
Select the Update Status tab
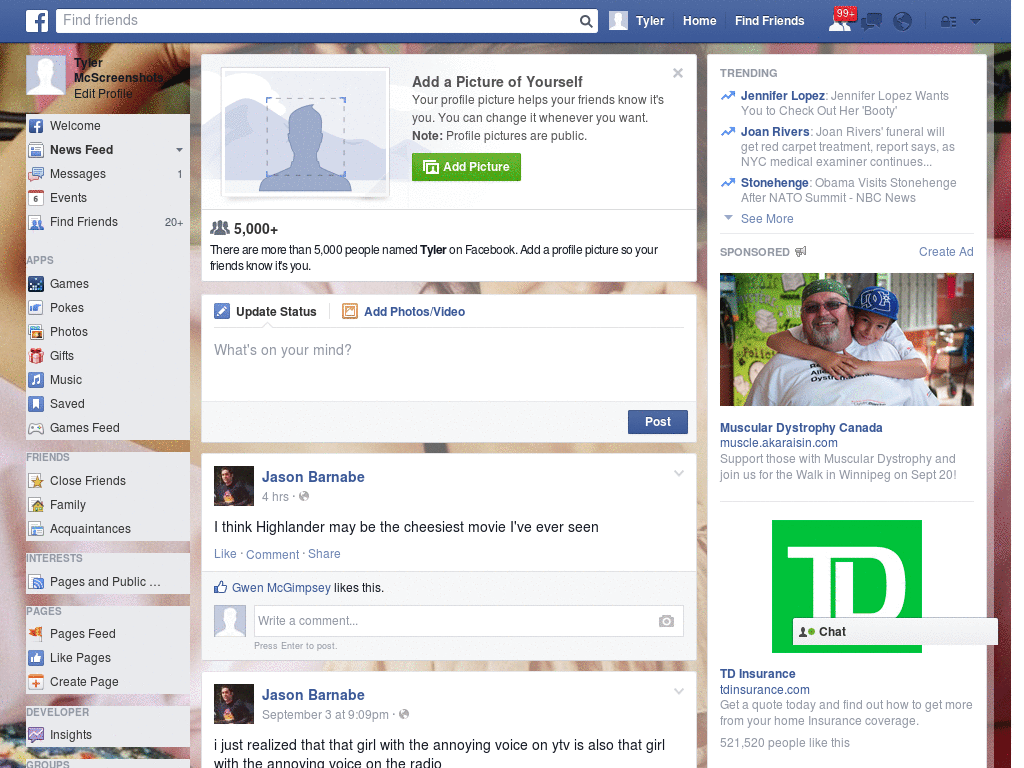click(x=265, y=312)
